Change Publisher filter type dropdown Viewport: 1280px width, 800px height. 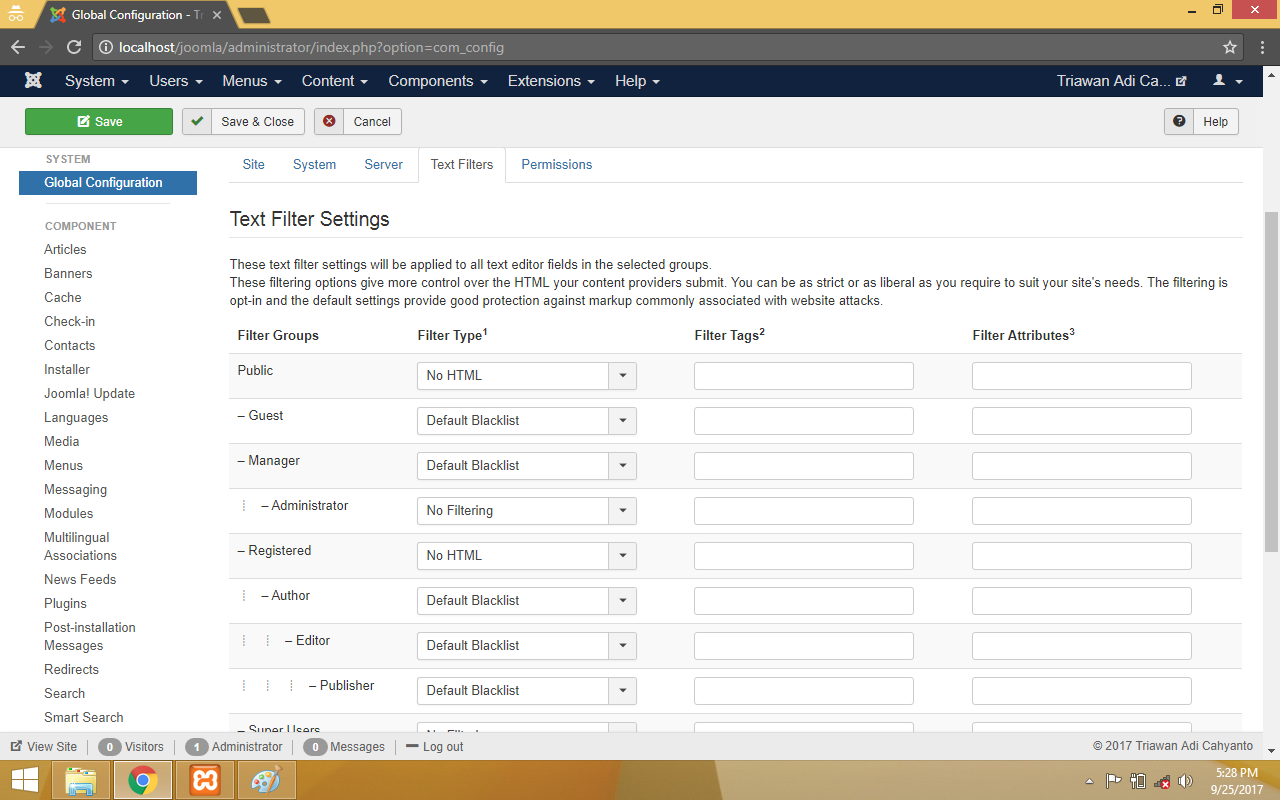(526, 691)
